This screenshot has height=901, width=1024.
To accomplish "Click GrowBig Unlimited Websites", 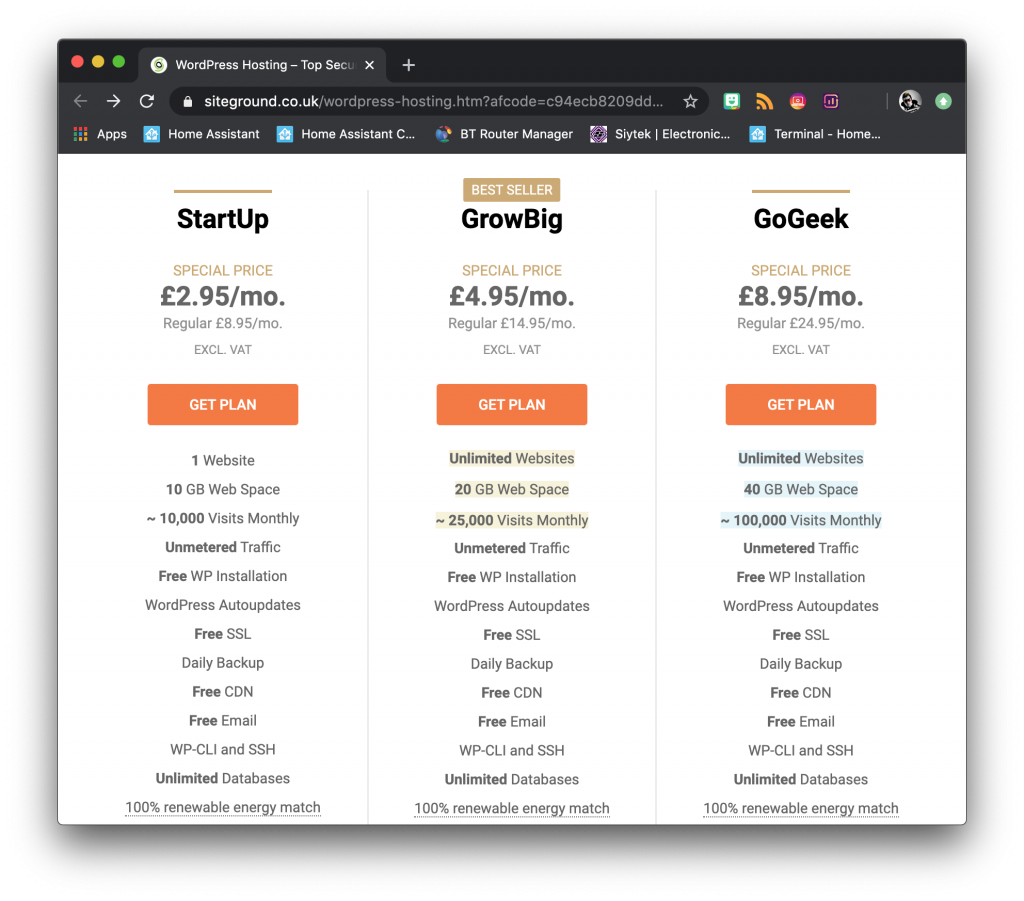I will pyautogui.click(x=512, y=459).
